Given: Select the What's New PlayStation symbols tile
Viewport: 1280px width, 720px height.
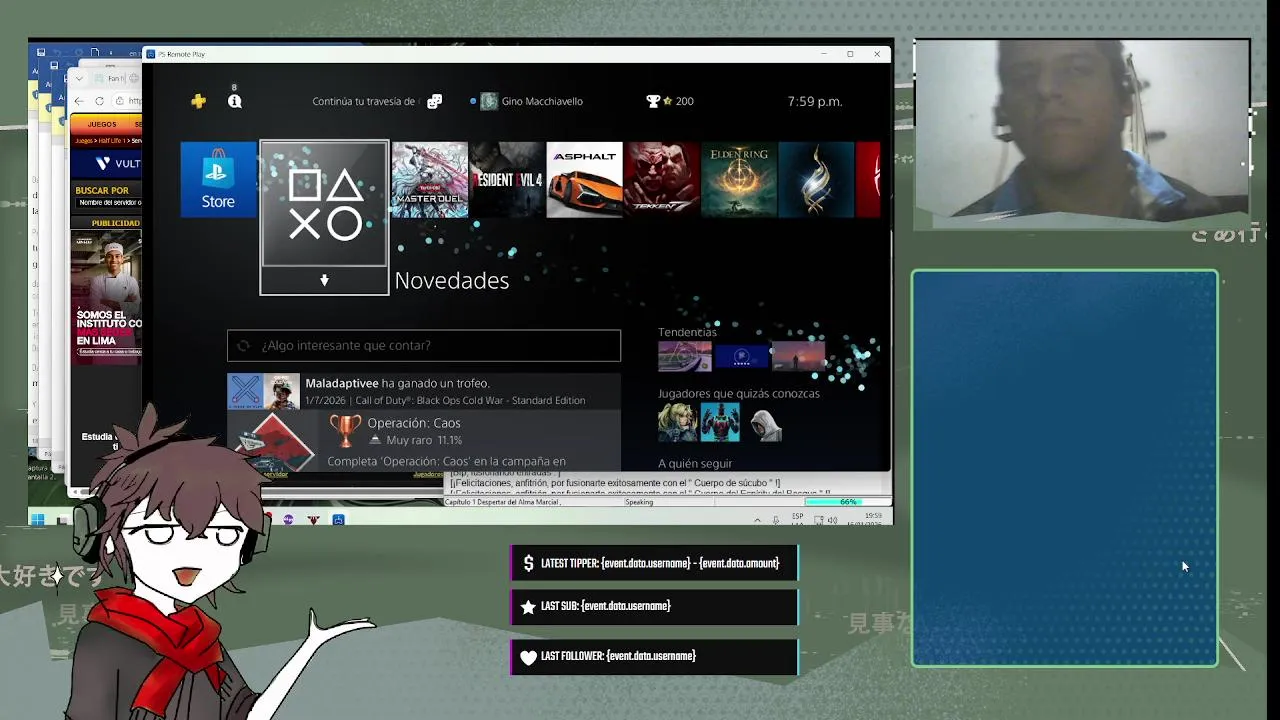Looking at the screenshot, I should [324, 204].
